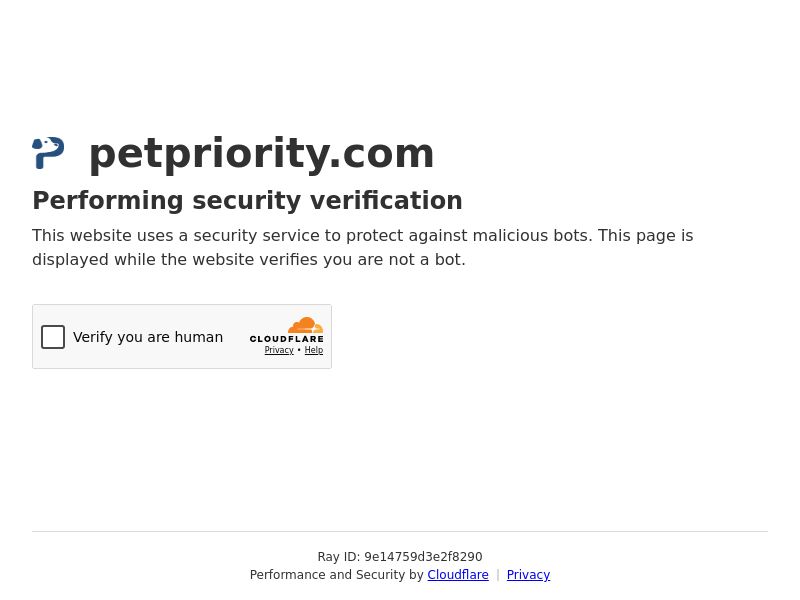Click the petpriority.com paw logo icon

click(x=48, y=152)
